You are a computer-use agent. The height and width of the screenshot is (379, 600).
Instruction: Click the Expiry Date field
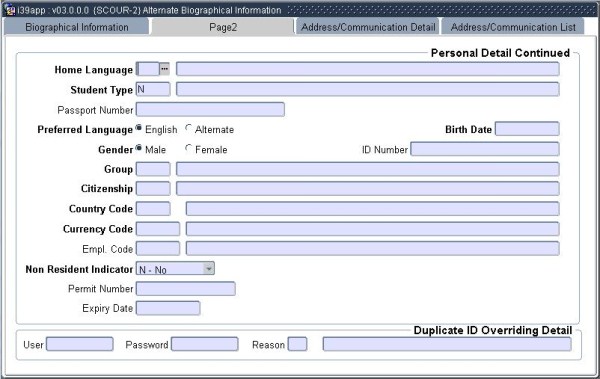(168, 308)
